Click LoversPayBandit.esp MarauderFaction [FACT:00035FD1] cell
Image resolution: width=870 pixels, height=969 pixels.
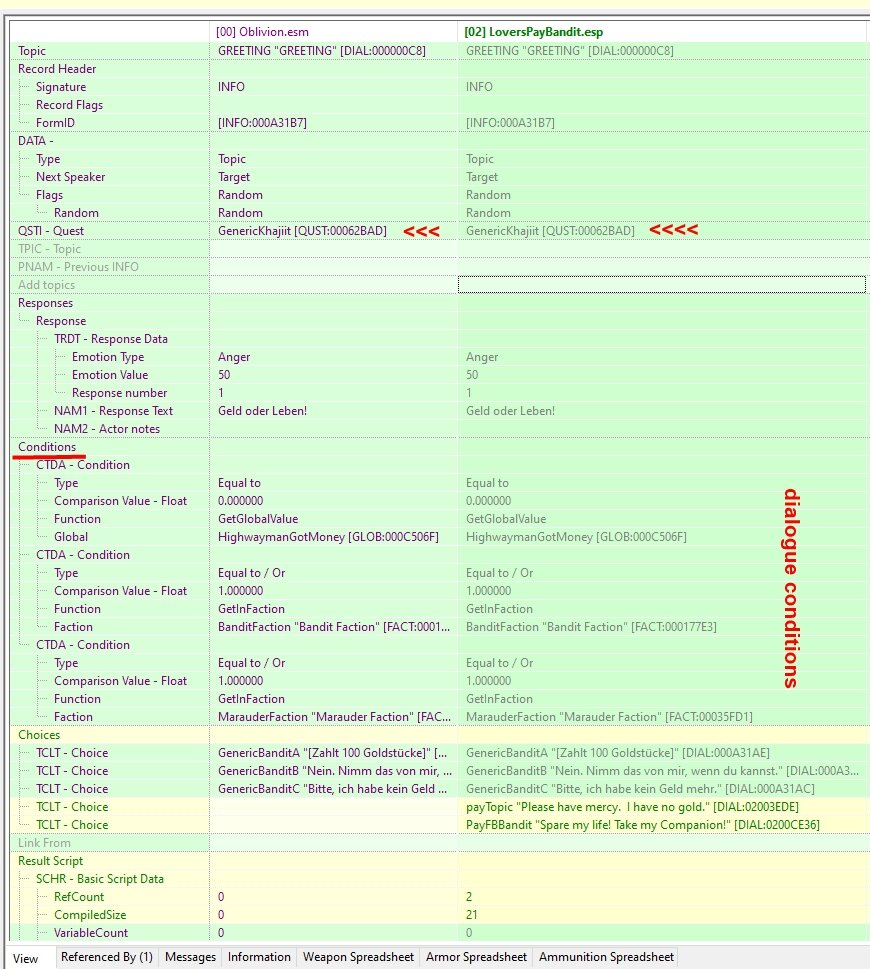[x=662, y=716]
